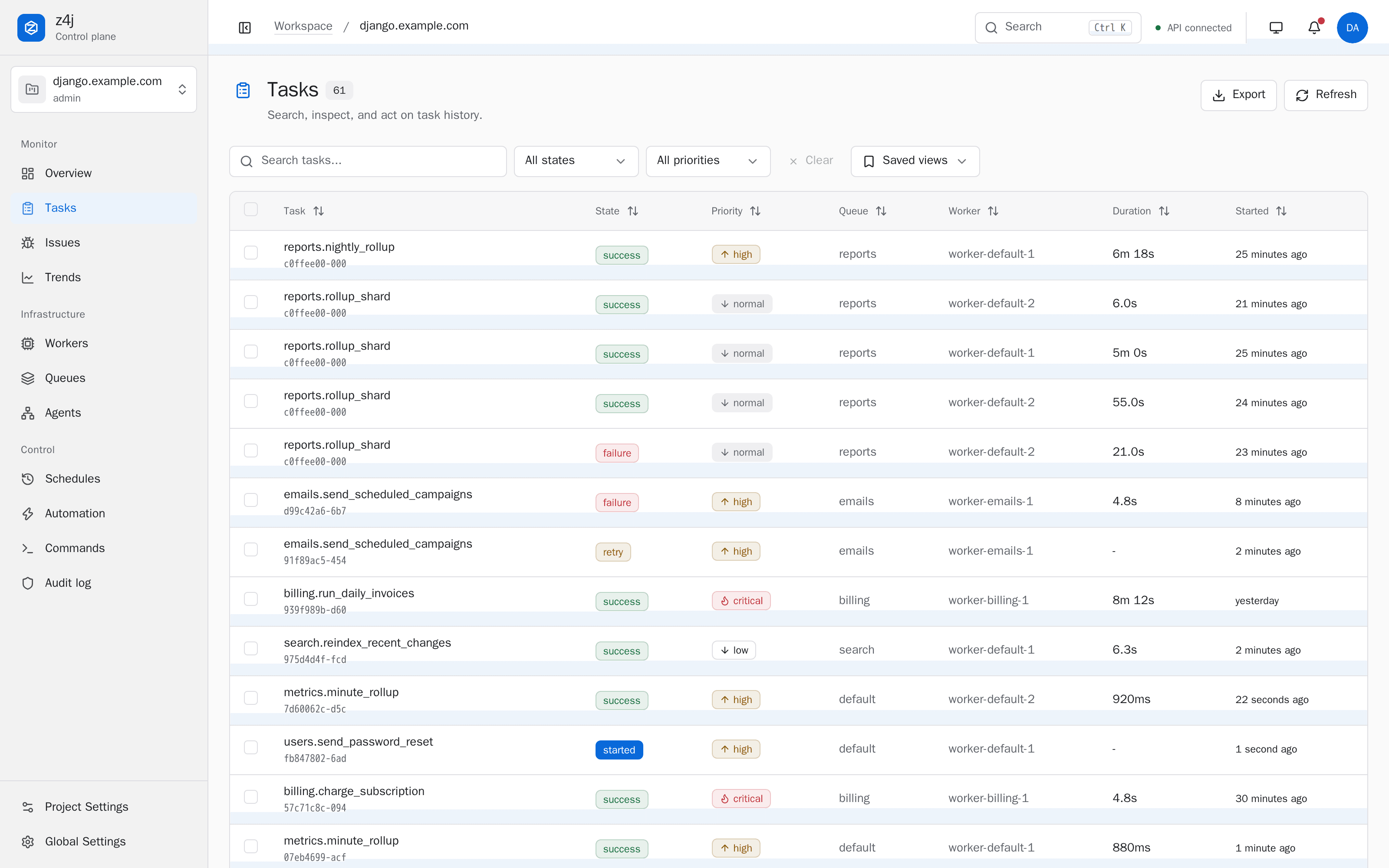The image size is (1389, 868).
Task: Open Project Settings in the sidebar
Action: pyautogui.click(x=104, y=806)
